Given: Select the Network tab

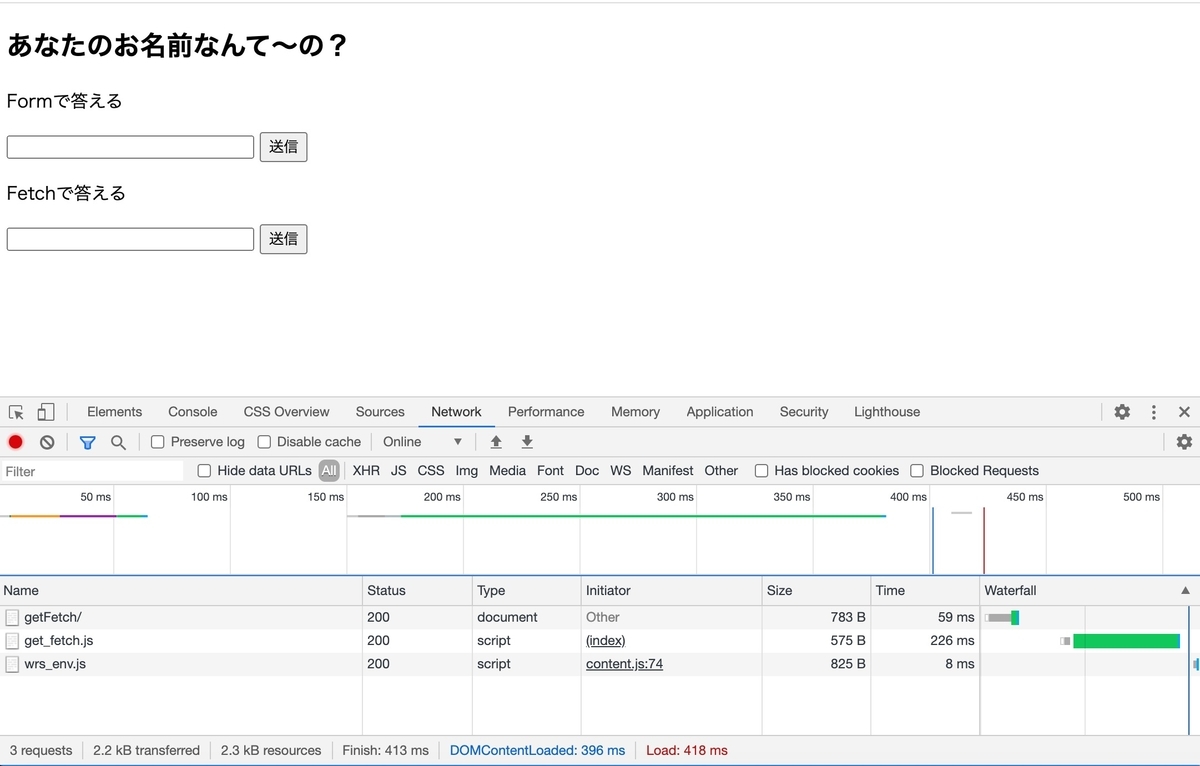Looking at the screenshot, I should [456, 412].
